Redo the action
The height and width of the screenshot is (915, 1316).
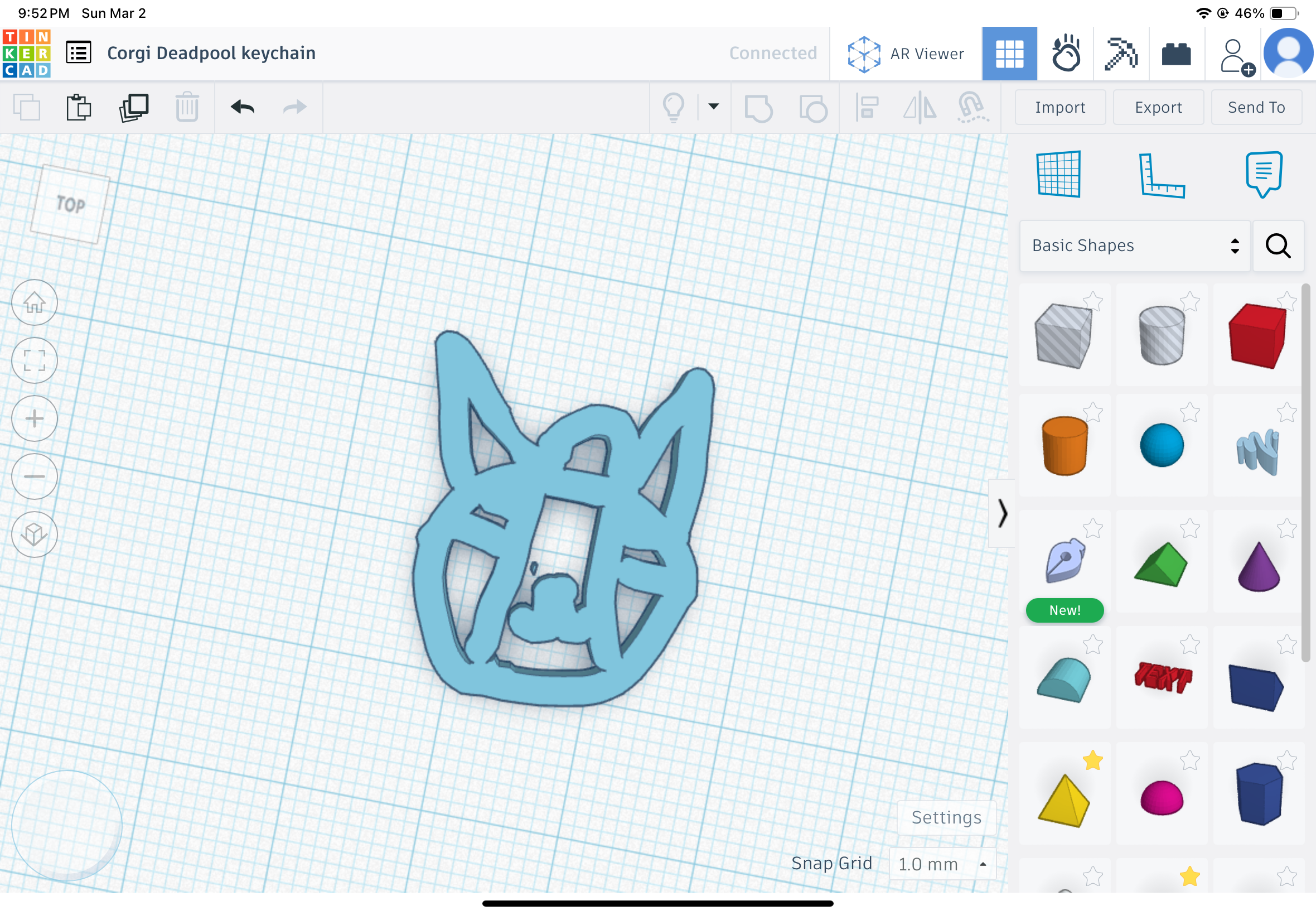pos(295,107)
